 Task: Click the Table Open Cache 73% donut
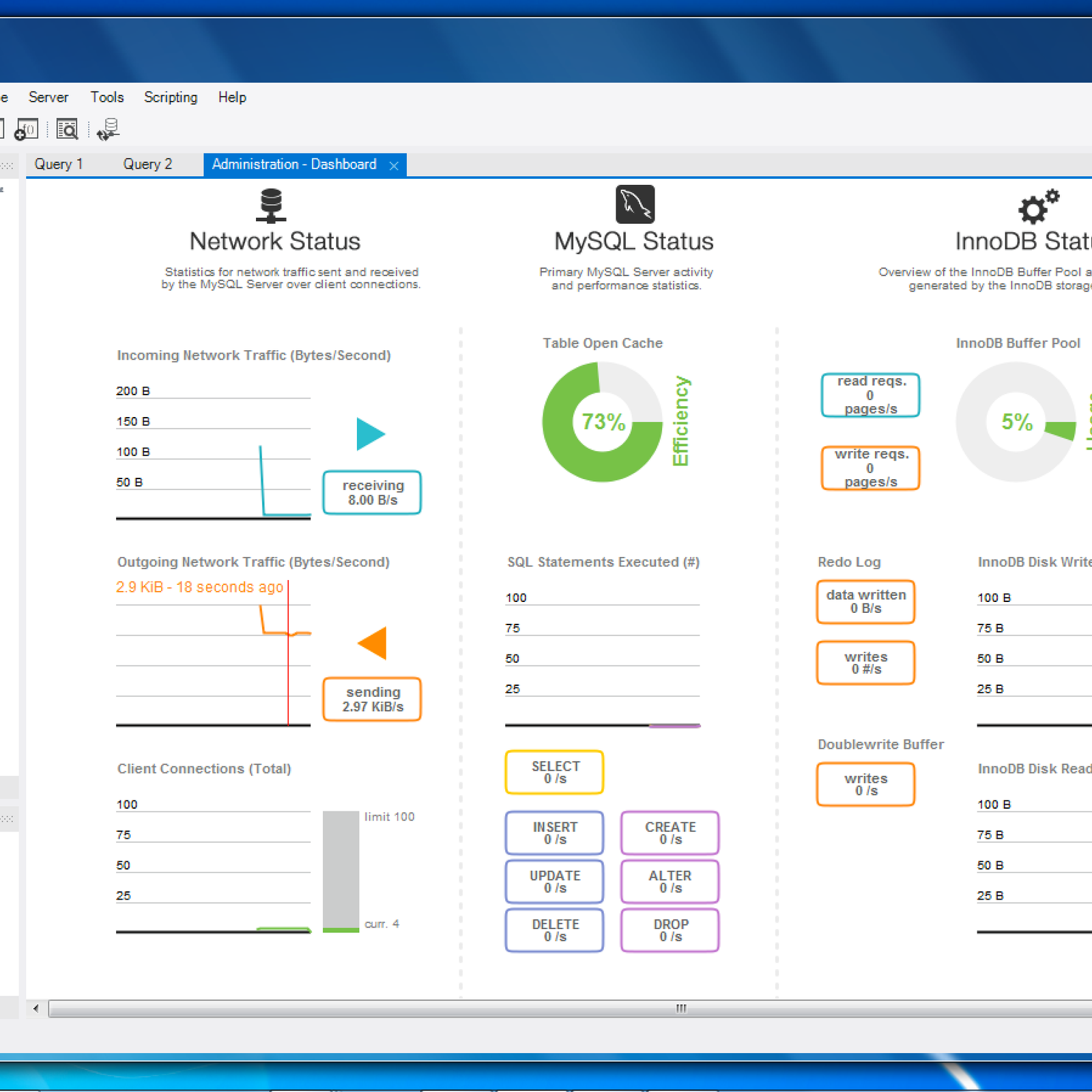[x=603, y=422]
